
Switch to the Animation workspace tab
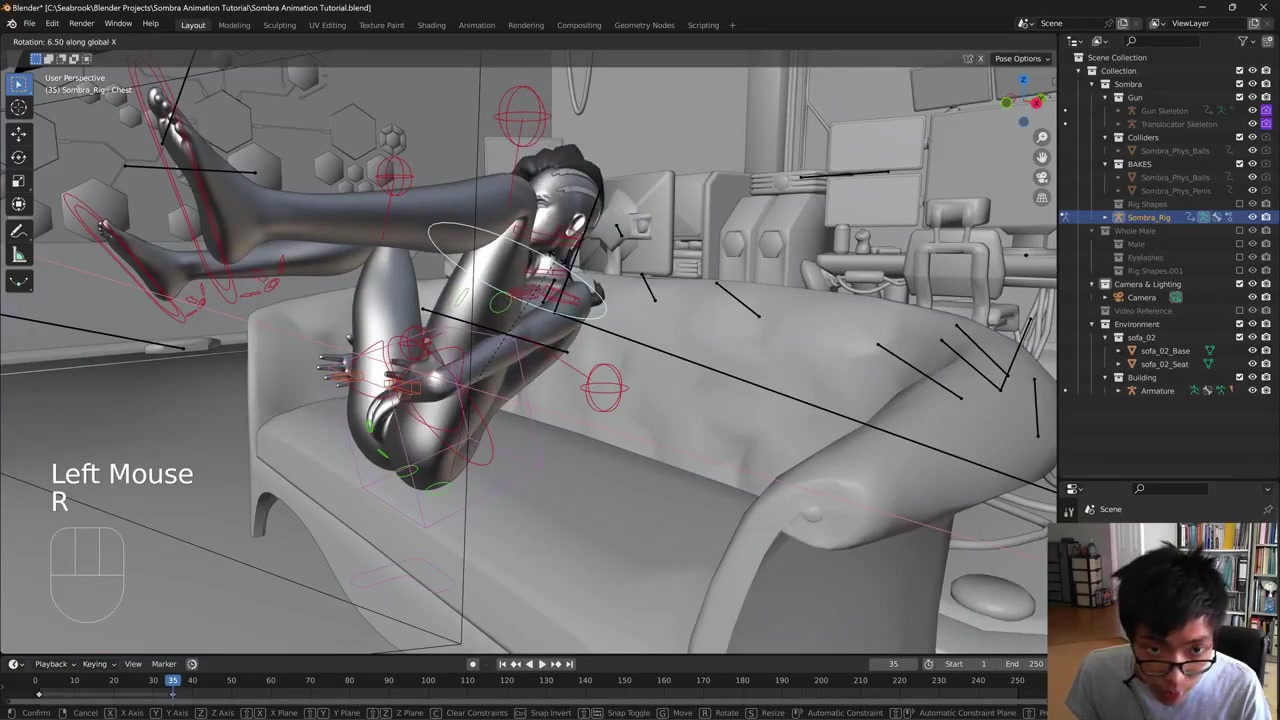[476, 25]
